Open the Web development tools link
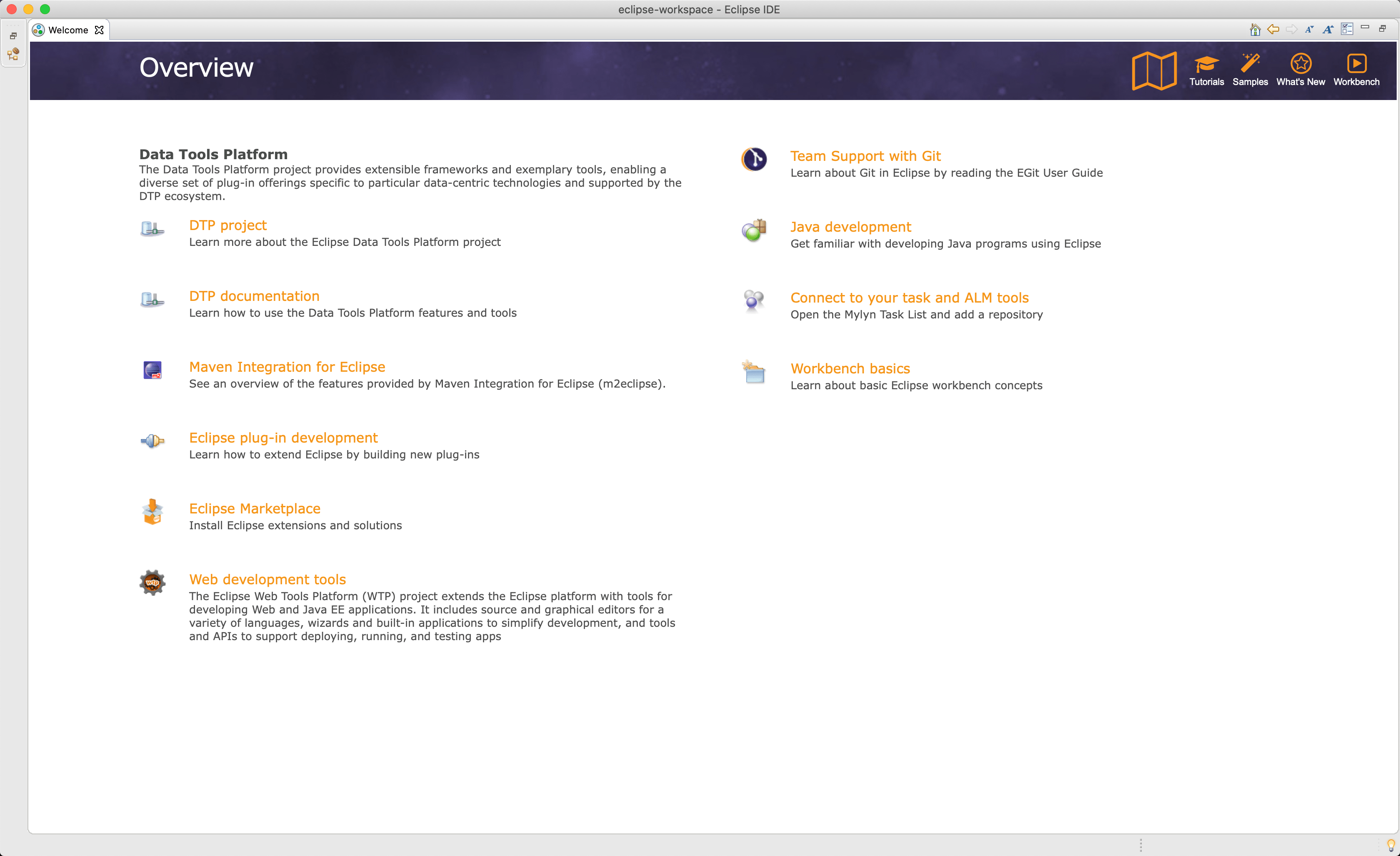1400x856 pixels. coord(267,579)
